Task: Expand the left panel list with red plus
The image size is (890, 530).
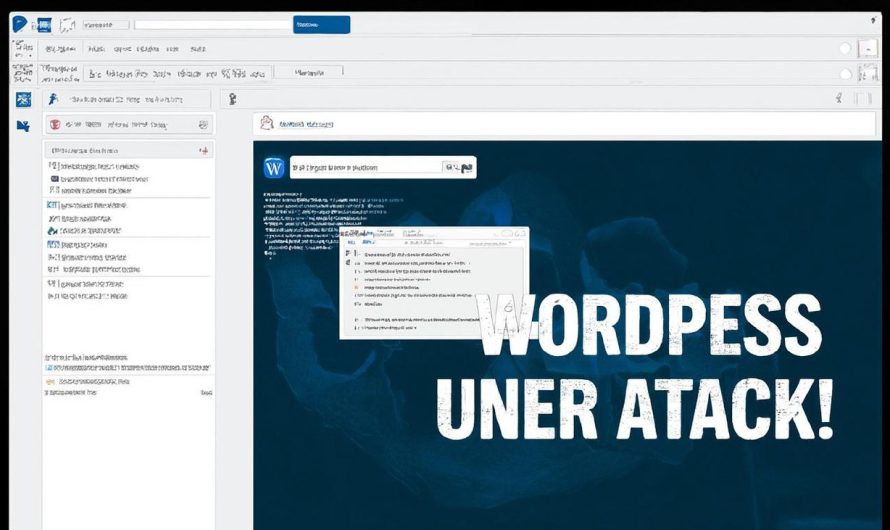Action: [203, 150]
